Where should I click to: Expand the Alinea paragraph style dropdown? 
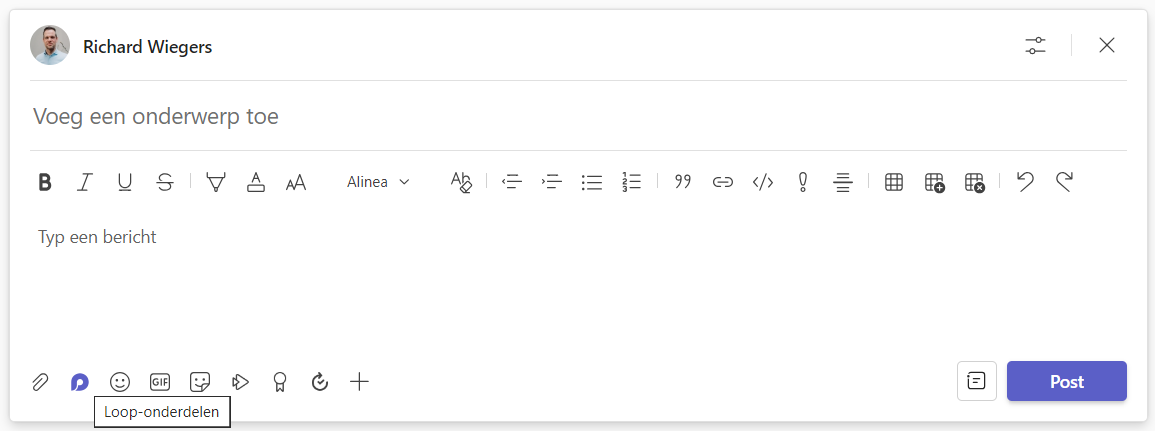coord(378,182)
